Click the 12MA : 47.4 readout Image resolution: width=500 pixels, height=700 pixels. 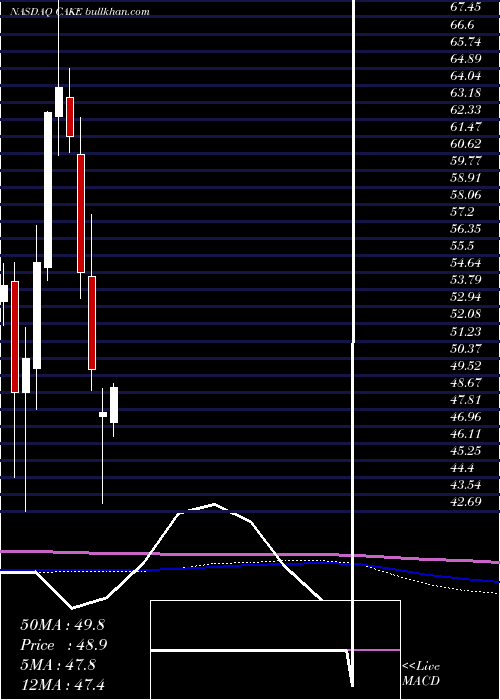tap(62, 684)
